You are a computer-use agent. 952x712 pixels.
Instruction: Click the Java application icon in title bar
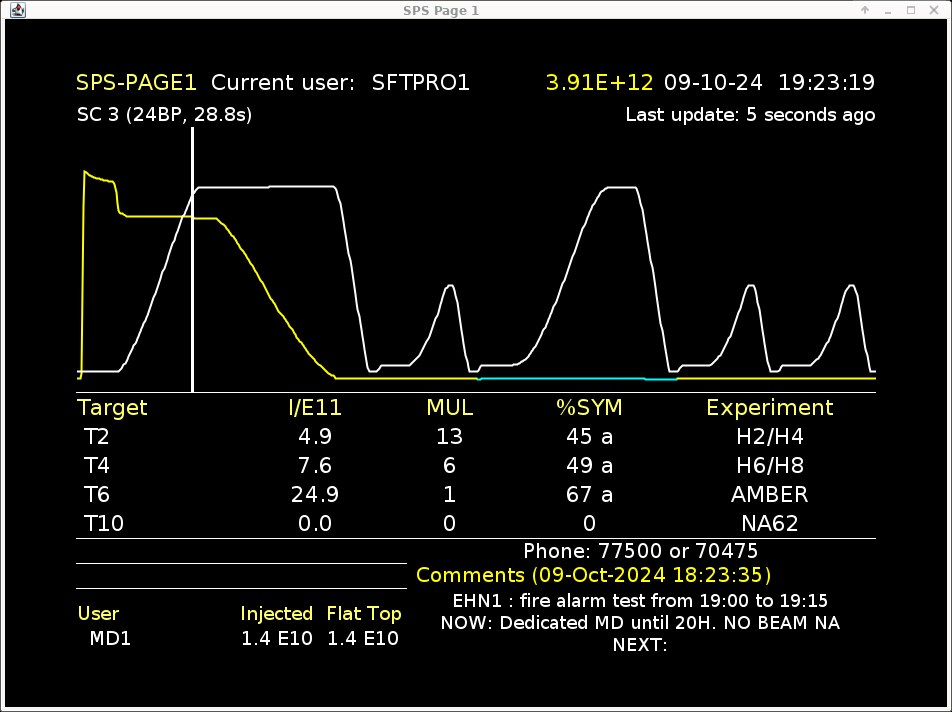point(17,10)
